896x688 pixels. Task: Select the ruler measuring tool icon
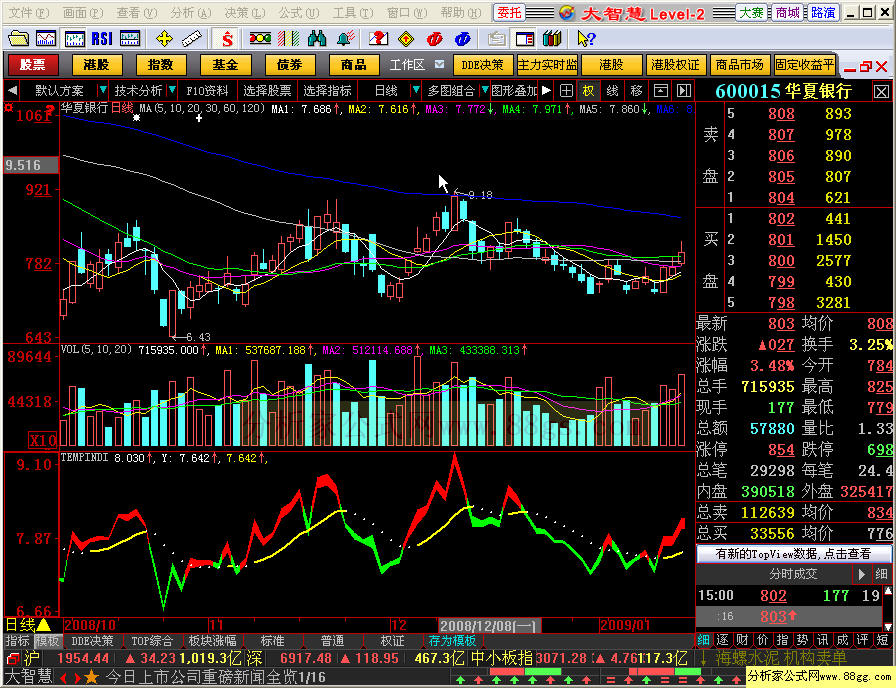pos(191,39)
